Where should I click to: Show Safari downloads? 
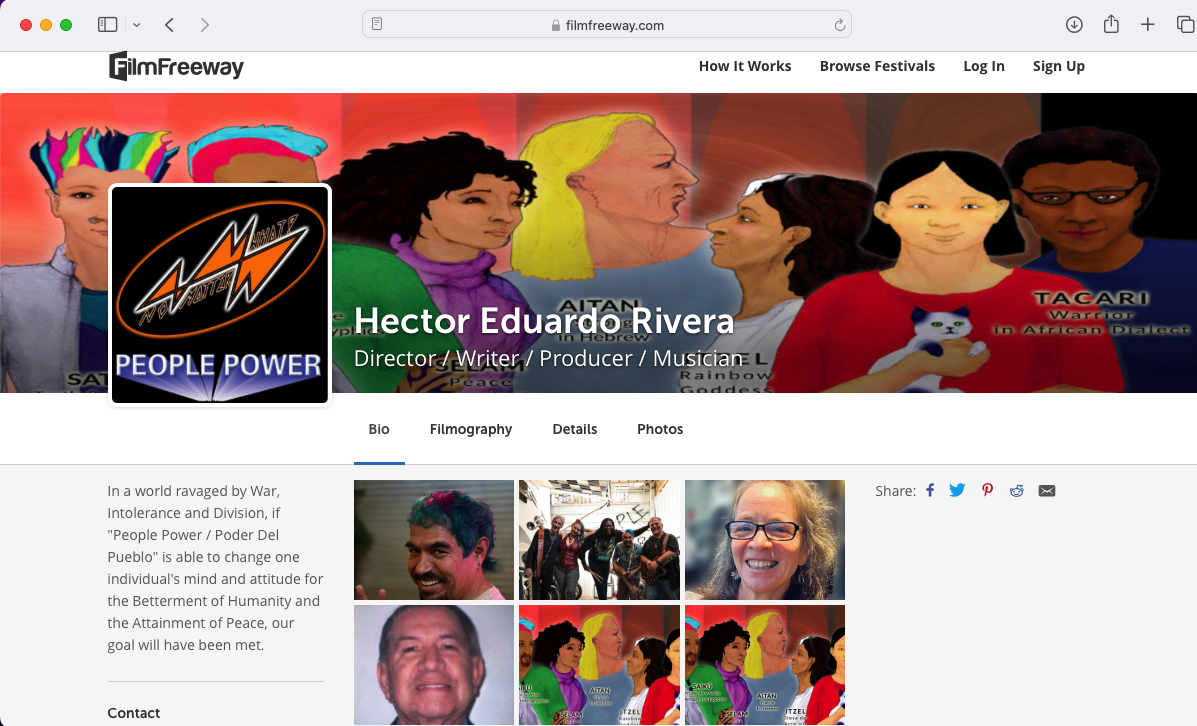pyautogui.click(x=1074, y=24)
